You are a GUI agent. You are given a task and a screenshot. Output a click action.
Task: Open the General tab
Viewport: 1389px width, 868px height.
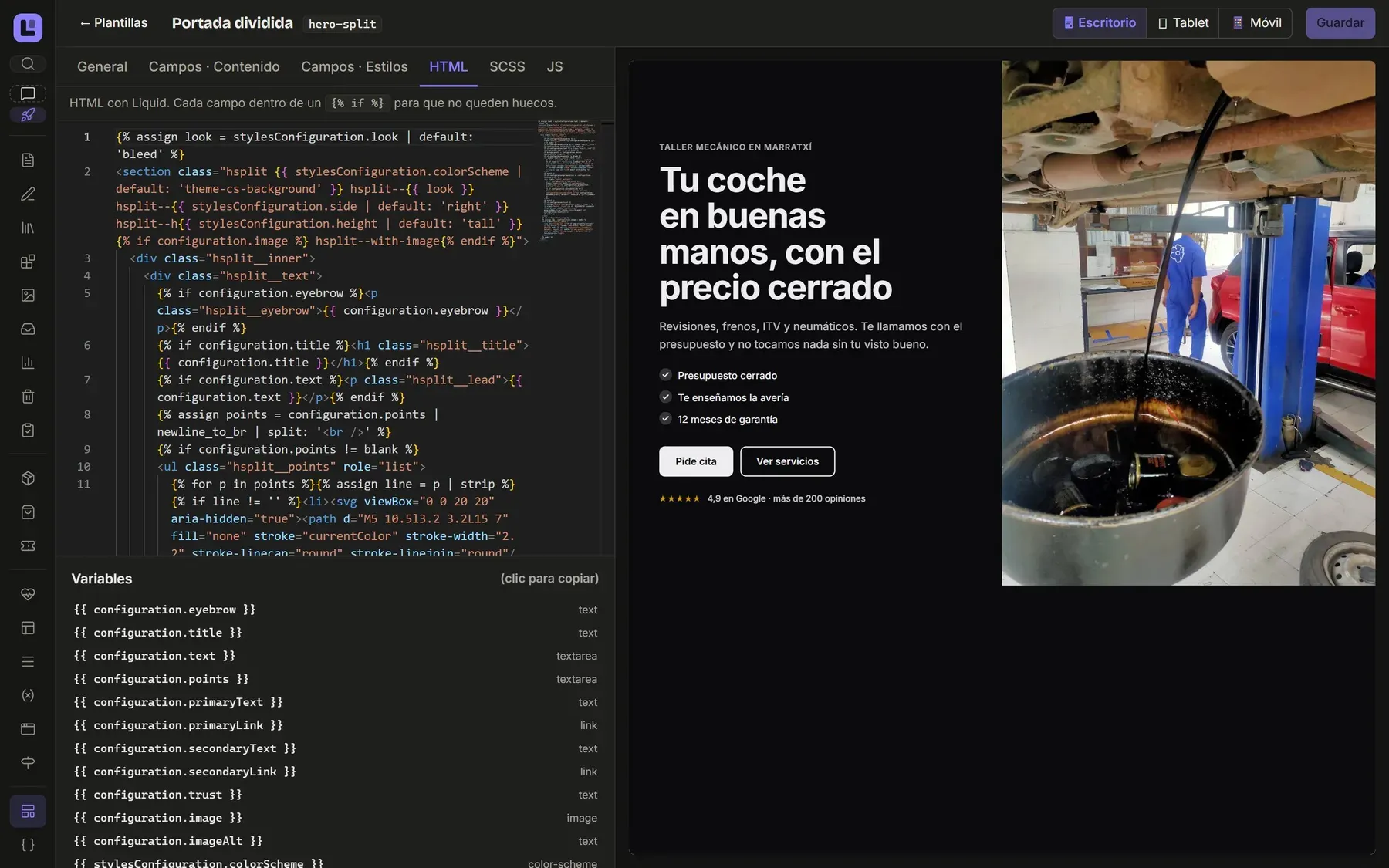102,67
